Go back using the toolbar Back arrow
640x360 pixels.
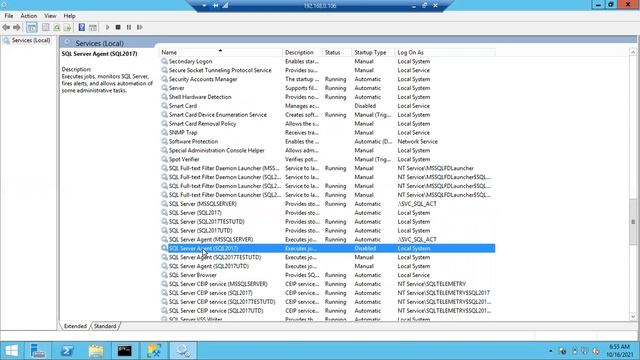coord(6,27)
